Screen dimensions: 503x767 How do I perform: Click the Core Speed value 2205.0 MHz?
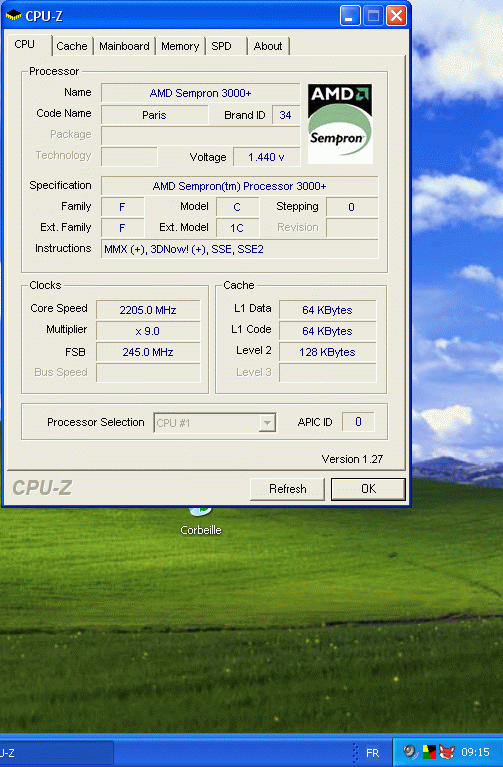point(148,310)
